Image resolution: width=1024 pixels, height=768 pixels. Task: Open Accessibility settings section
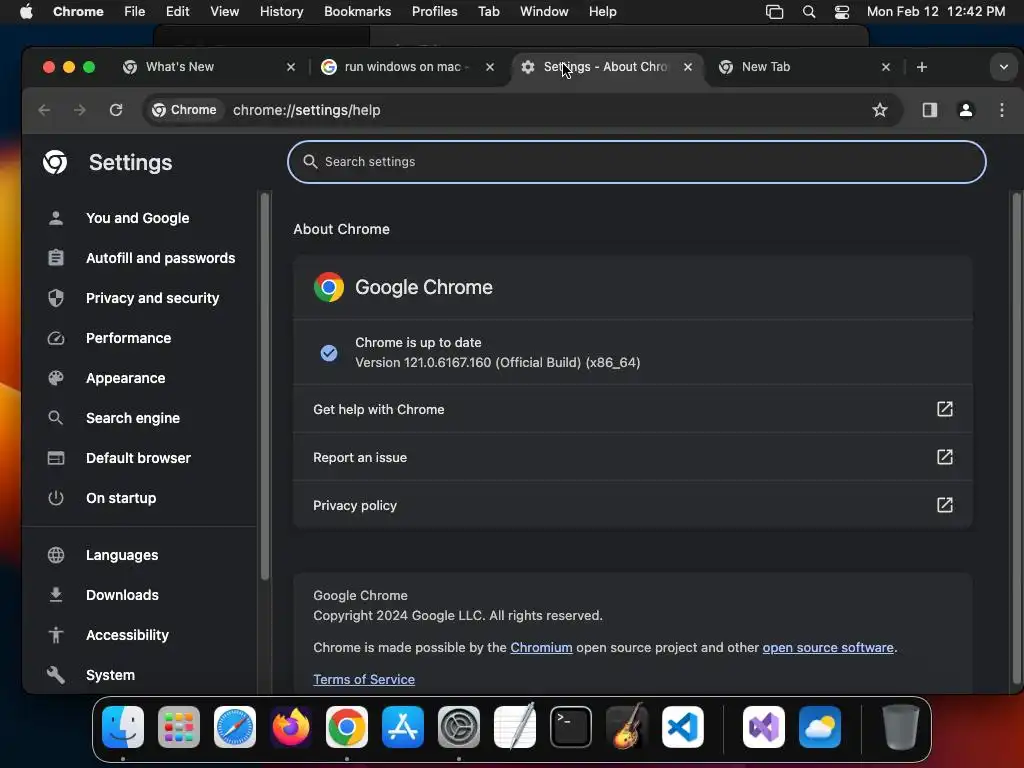click(127, 635)
